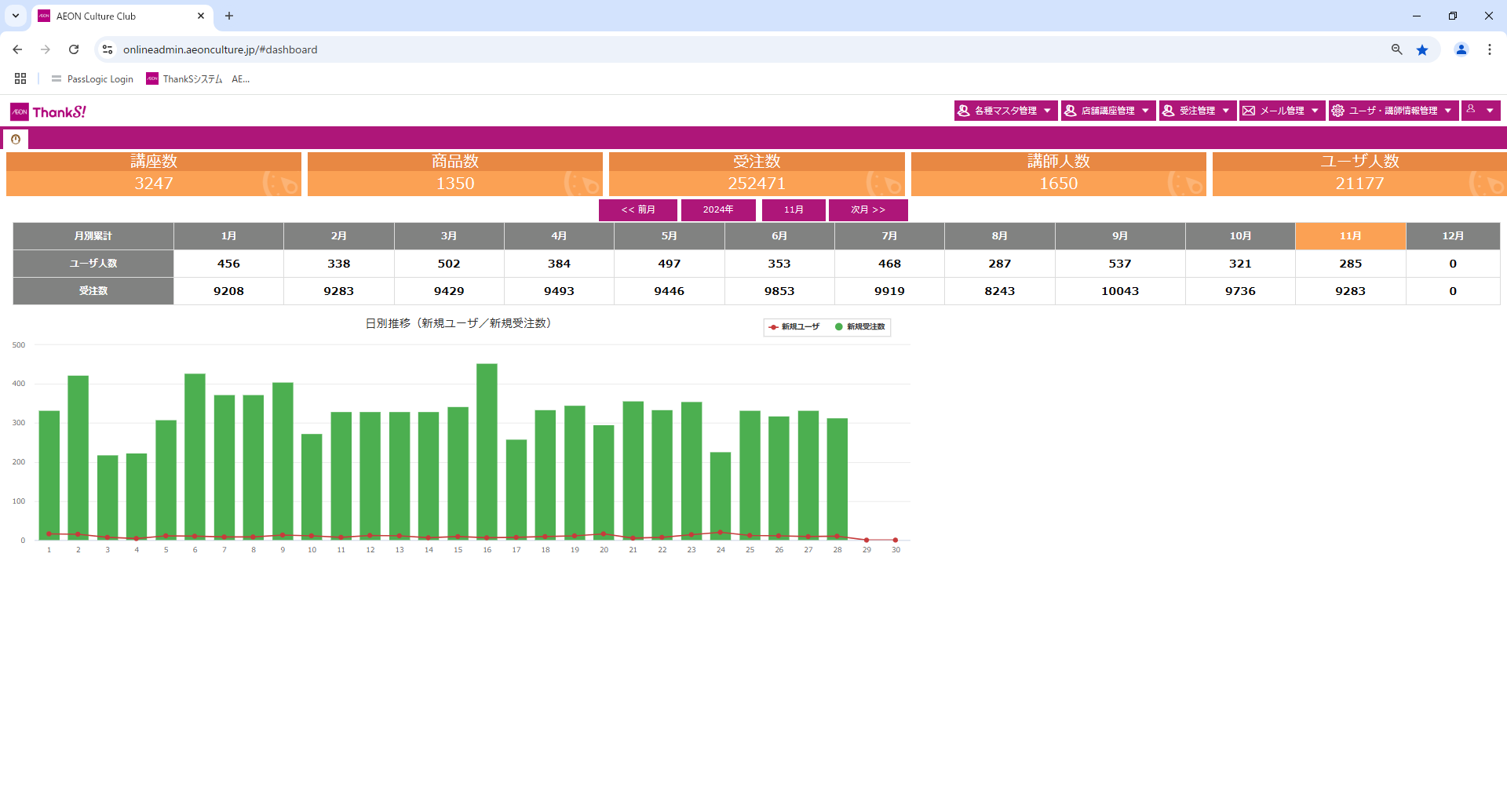
Task: Click the zoom magnifier icon in address bar
Action: tap(1396, 49)
